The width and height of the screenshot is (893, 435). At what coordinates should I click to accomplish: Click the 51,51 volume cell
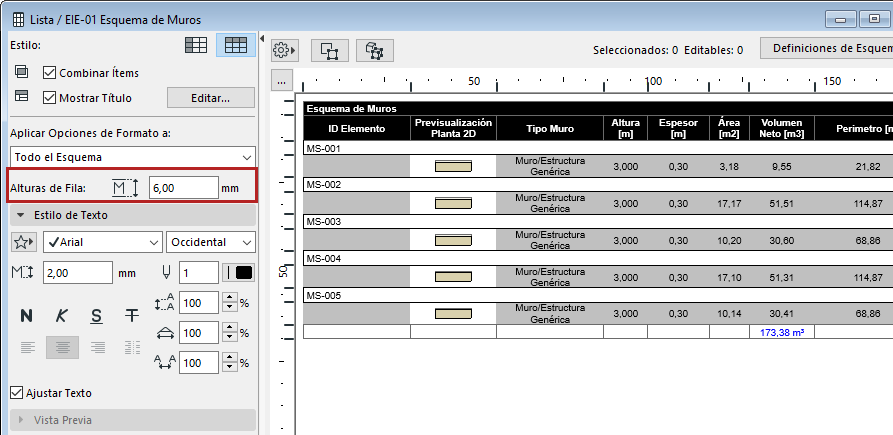click(781, 204)
